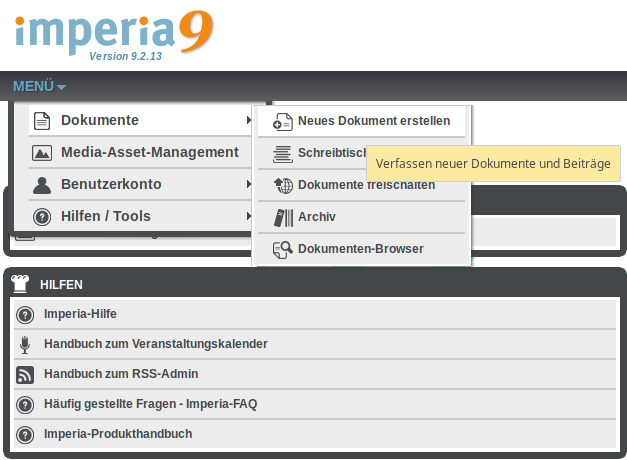Expand the Dokumente submenu arrow
Image resolution: width=627 pixels, height=460 pixels.
click(249, 121)
